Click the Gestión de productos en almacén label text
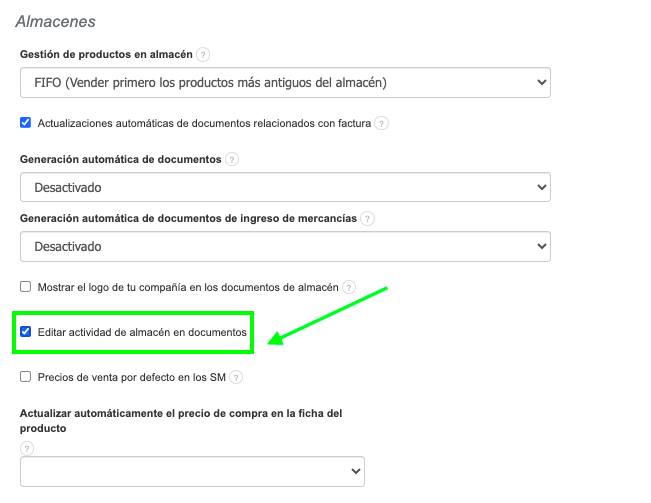This screenshot has height=503, width=651. pyautogui.click(x=105, y=54)
